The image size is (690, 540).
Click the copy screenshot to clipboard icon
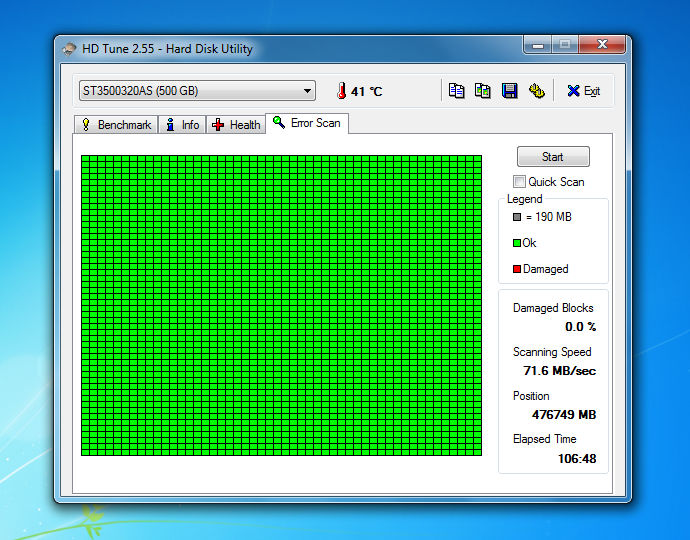483,91
